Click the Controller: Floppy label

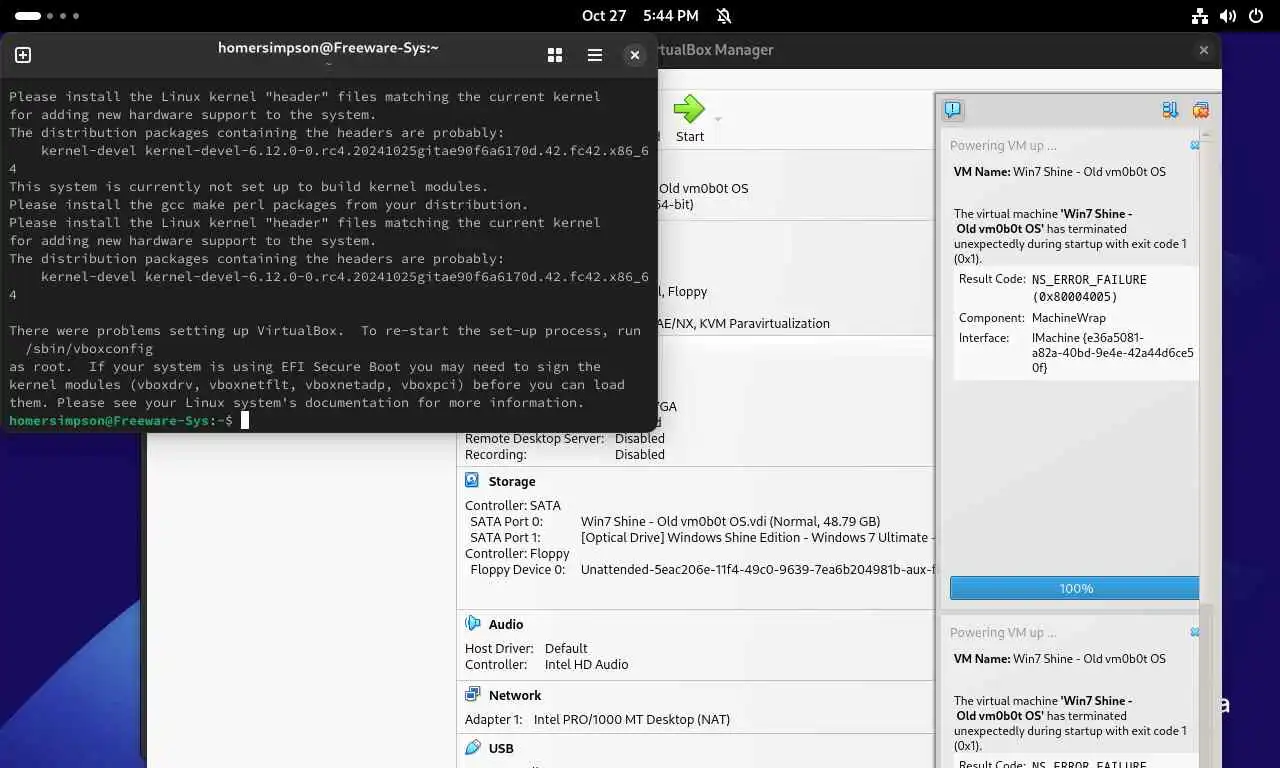pos(517,554)
